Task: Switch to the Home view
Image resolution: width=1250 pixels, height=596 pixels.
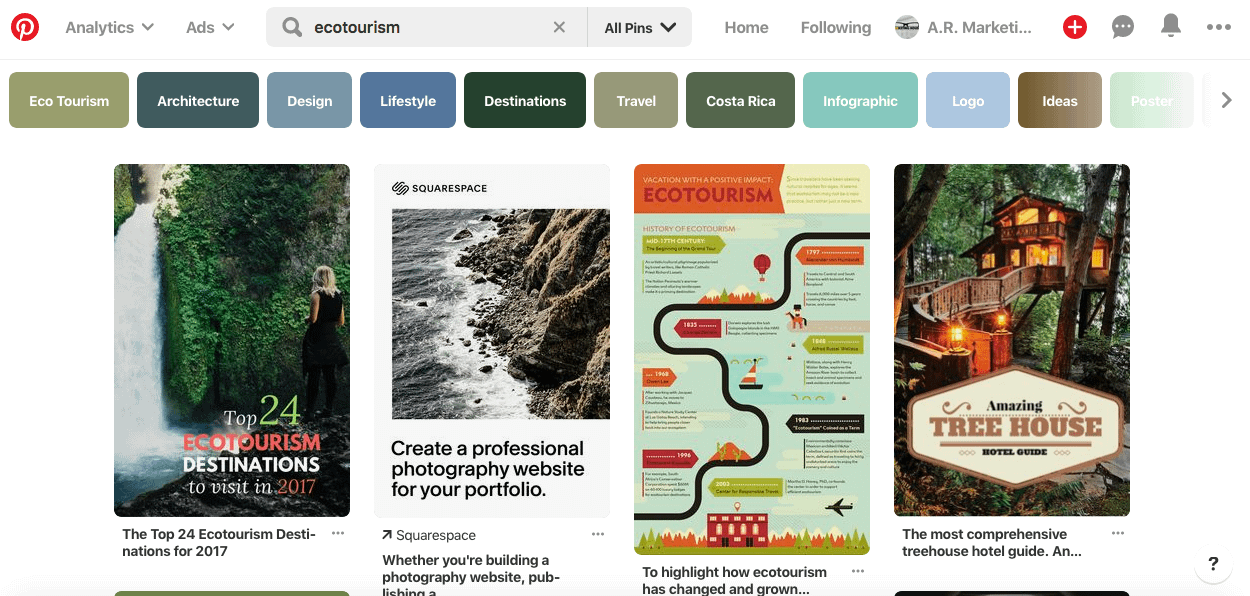Action: (x=746, y=27)
